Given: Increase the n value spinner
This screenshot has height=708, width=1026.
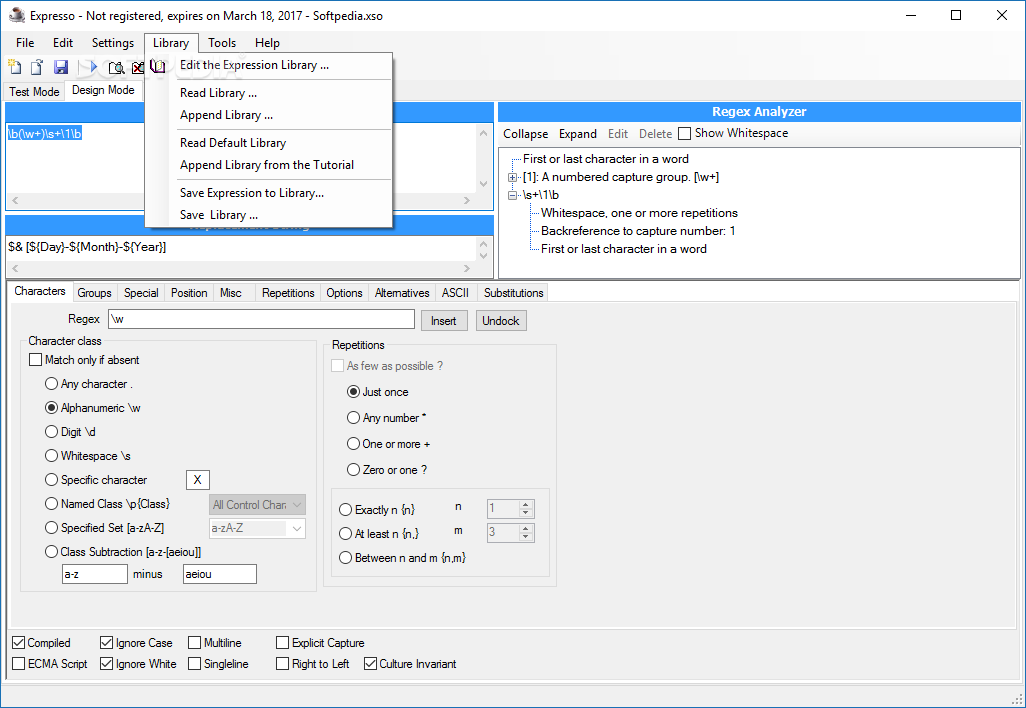Looking at the screenshot, I should 525,504.
